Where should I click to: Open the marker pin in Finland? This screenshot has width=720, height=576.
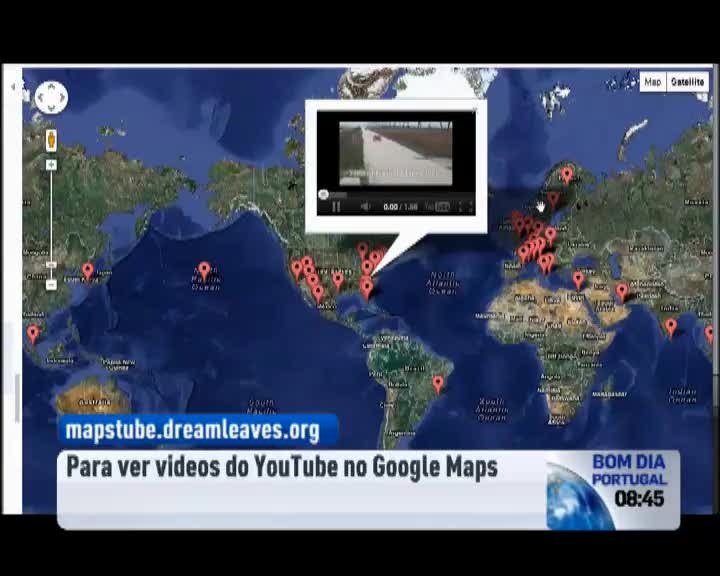[x=567, y=174]
